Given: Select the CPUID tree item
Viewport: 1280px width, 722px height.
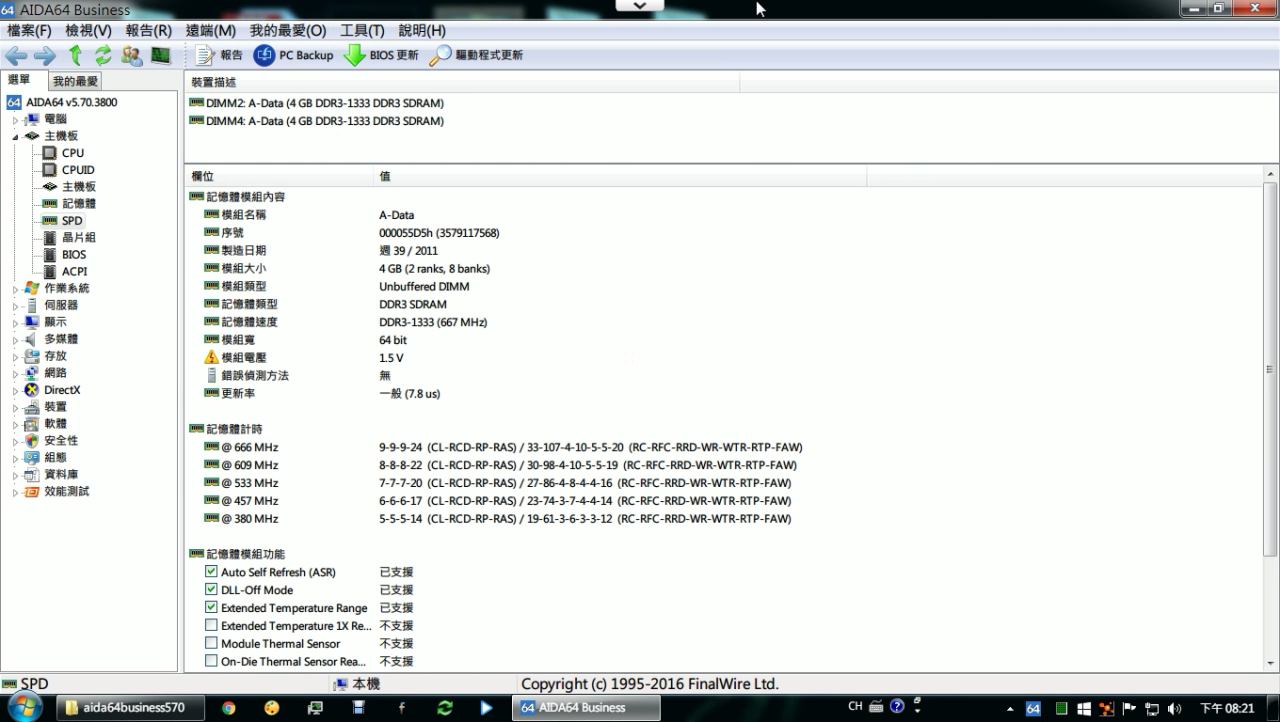Looking at the screenshot, I should [78, 170].
